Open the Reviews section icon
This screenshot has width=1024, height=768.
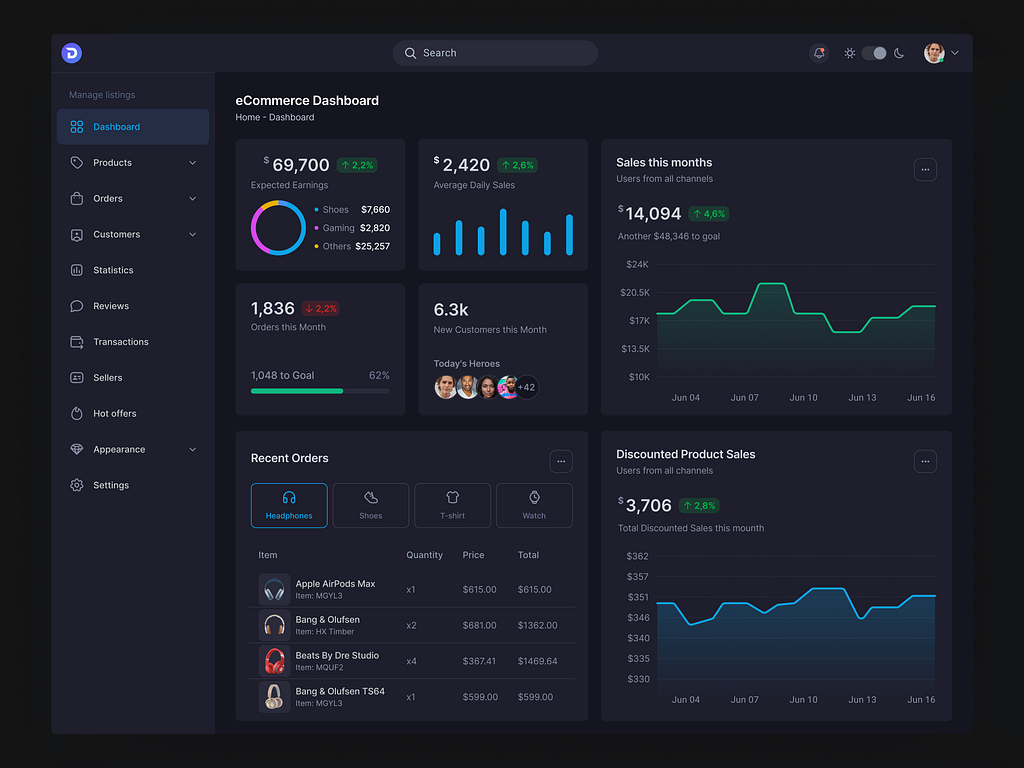pyautogui.click(x=77, y=306)
